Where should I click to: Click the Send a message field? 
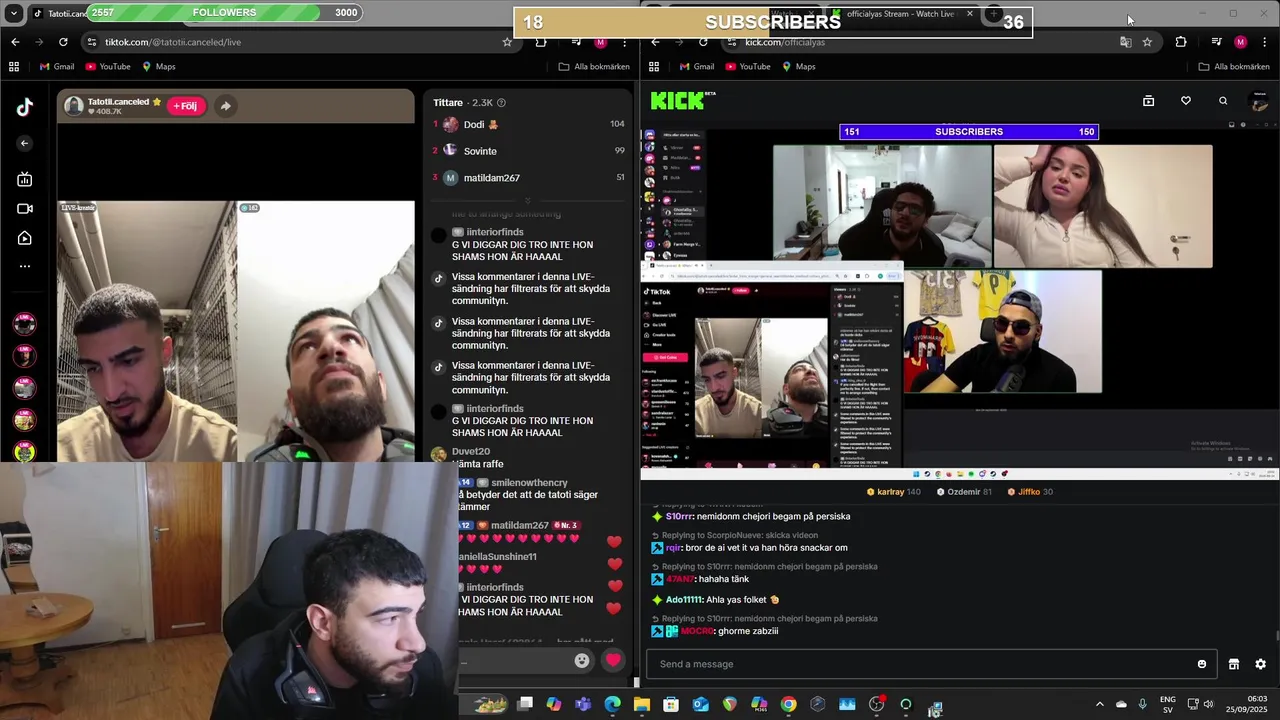pyautogui.click(x=930, y=664)
